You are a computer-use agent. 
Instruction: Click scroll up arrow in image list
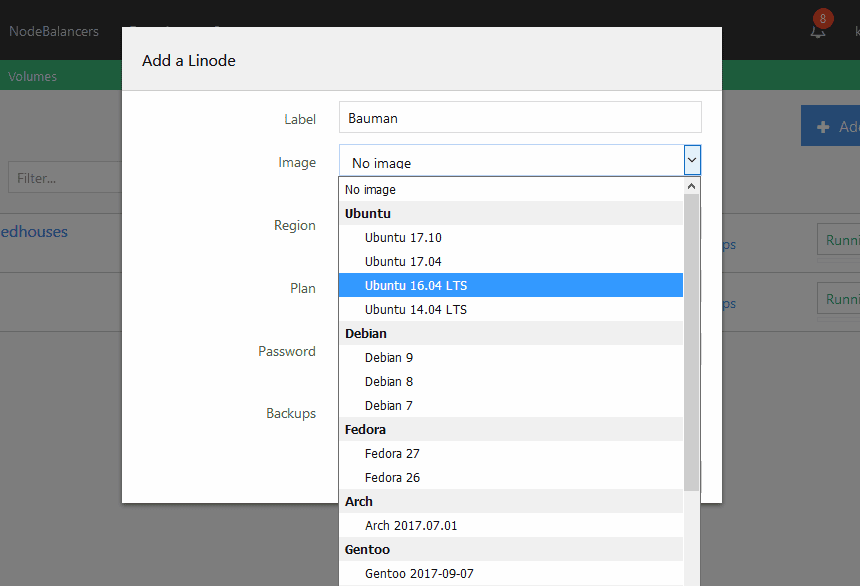[691, 187]
